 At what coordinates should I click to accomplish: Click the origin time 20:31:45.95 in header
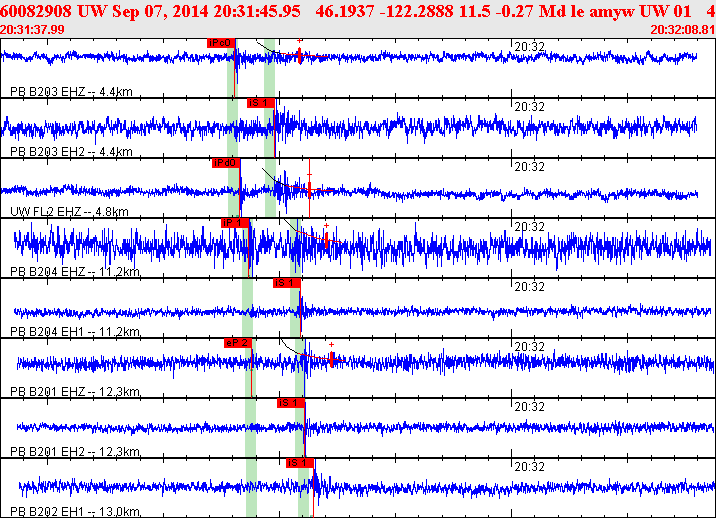(257, 11)
